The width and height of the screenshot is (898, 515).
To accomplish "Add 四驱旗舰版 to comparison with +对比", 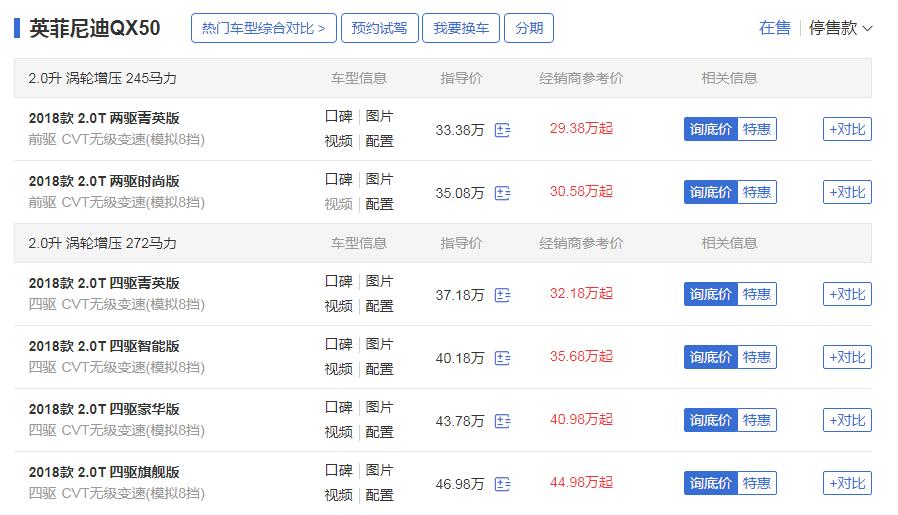I will (847, 483).
